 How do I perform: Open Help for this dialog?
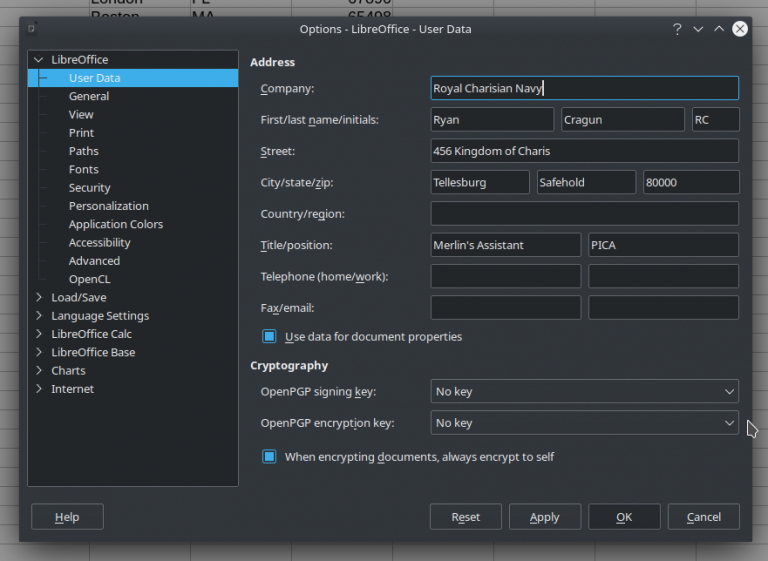[x=67, y=517]
